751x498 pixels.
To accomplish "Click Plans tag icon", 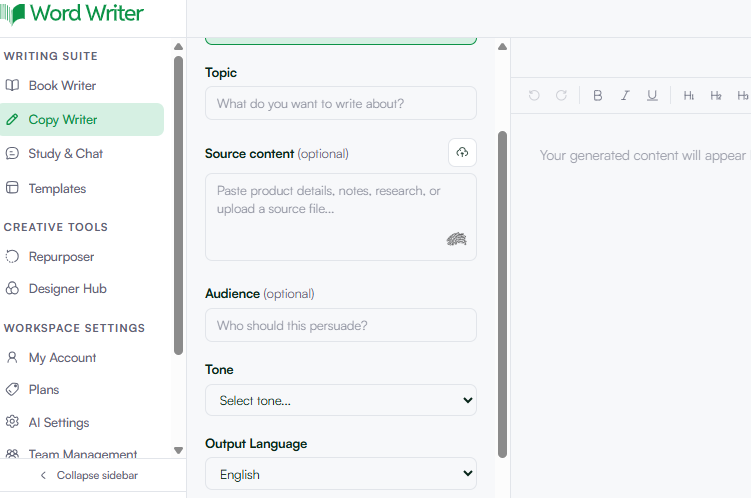I will click(x=12, y=389).
